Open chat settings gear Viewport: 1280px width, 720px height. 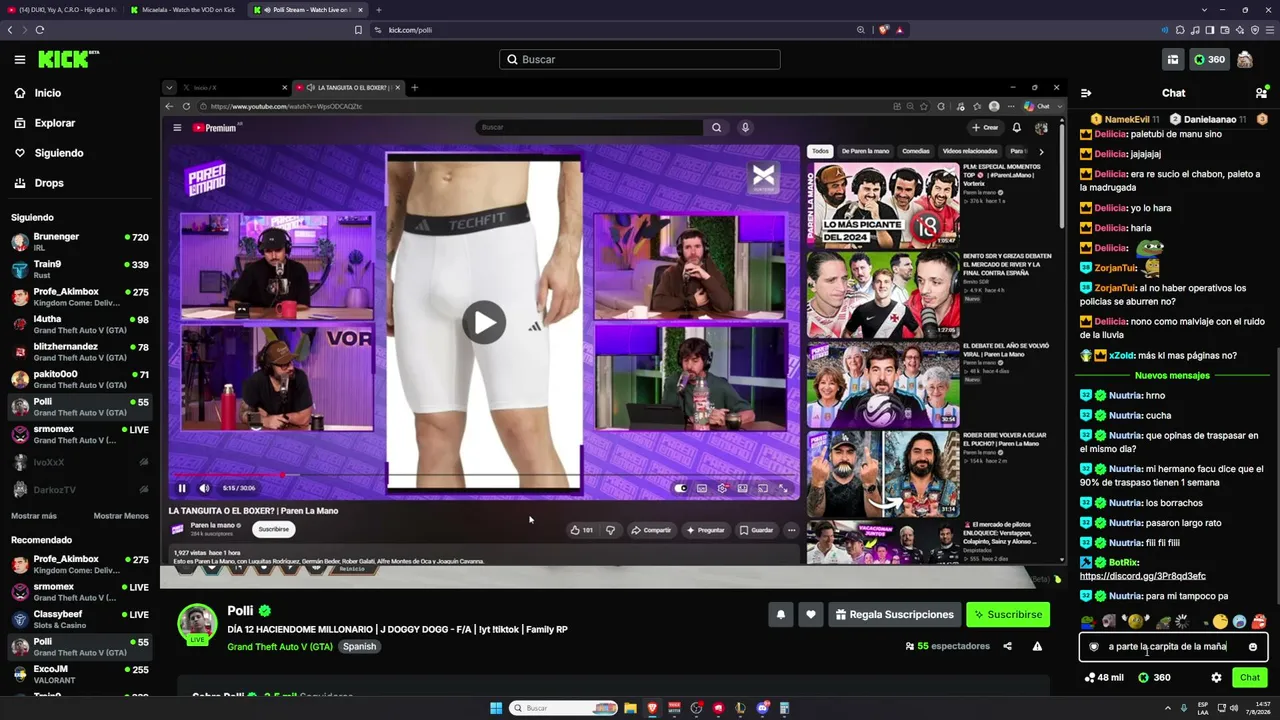(1216, 678)
